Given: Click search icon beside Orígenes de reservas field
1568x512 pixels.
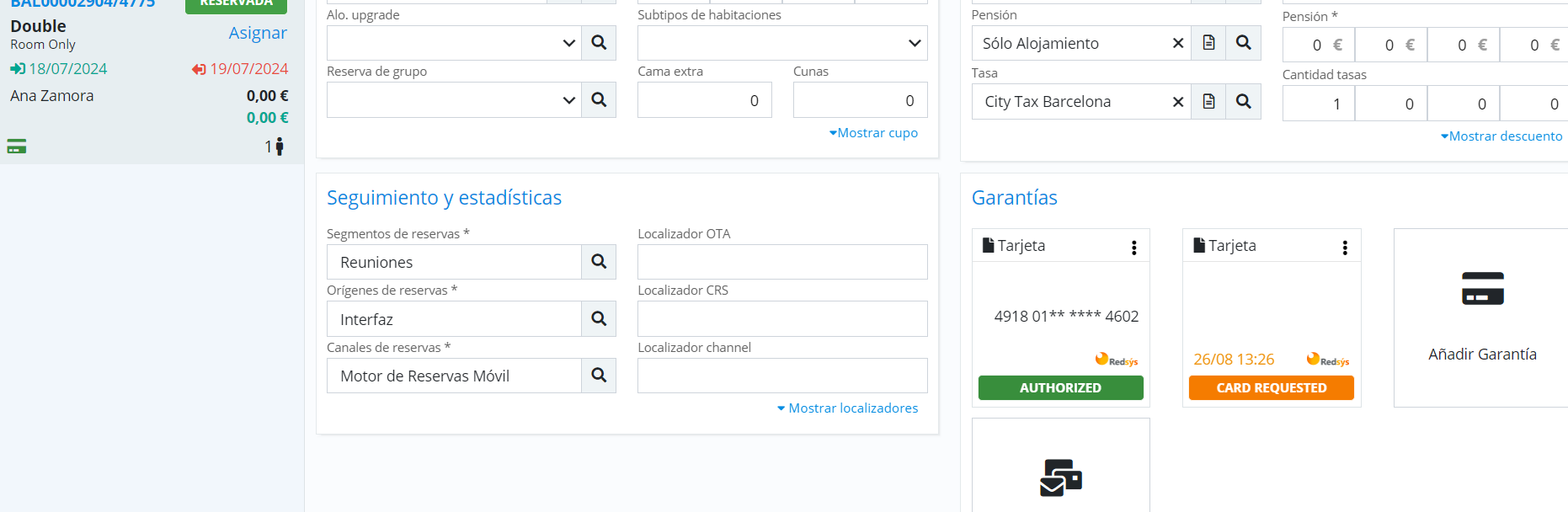Looking at the screenshot, I should pyautogui.click(x=599, y=319).
